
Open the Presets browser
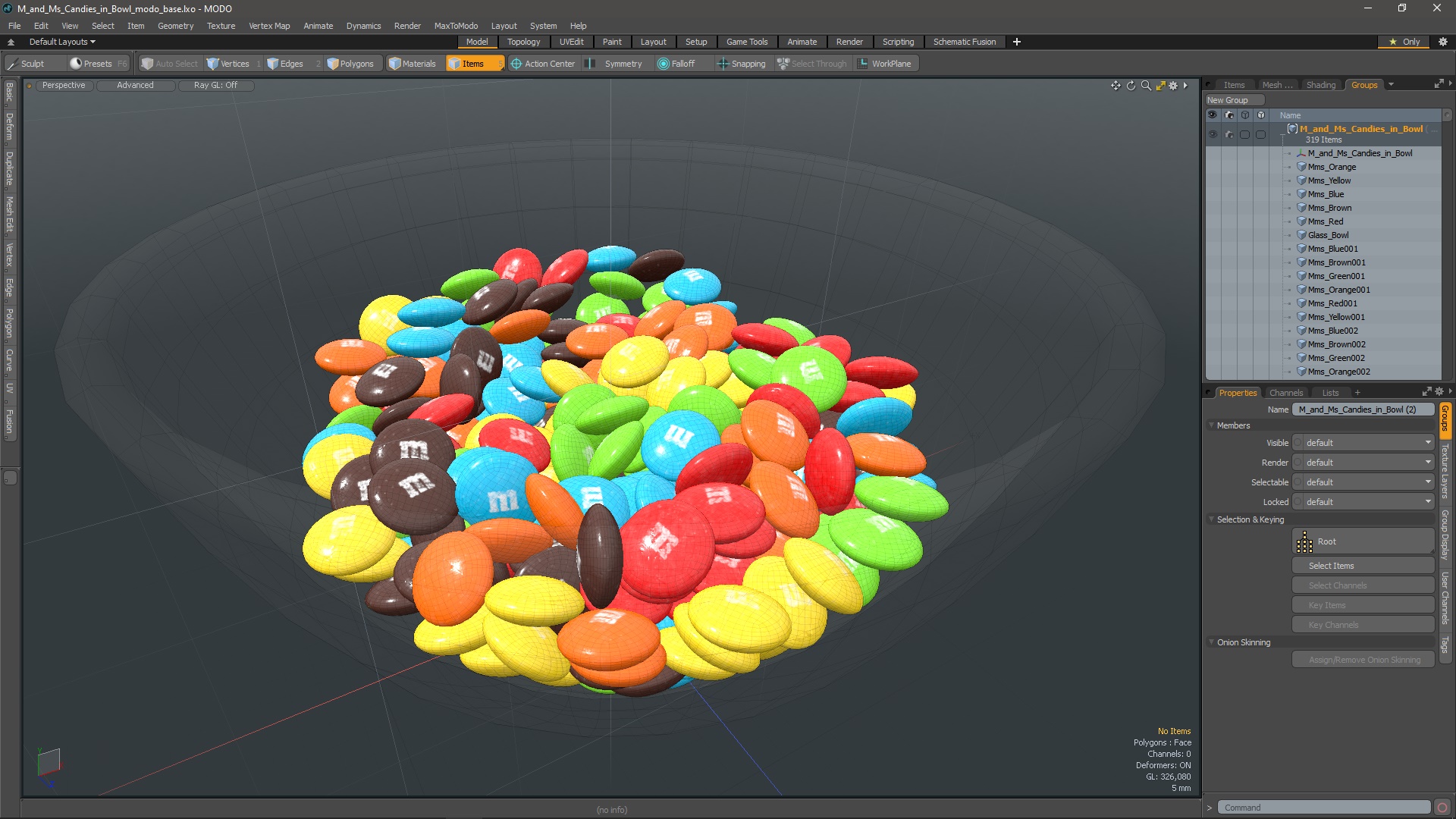(98, 64)
